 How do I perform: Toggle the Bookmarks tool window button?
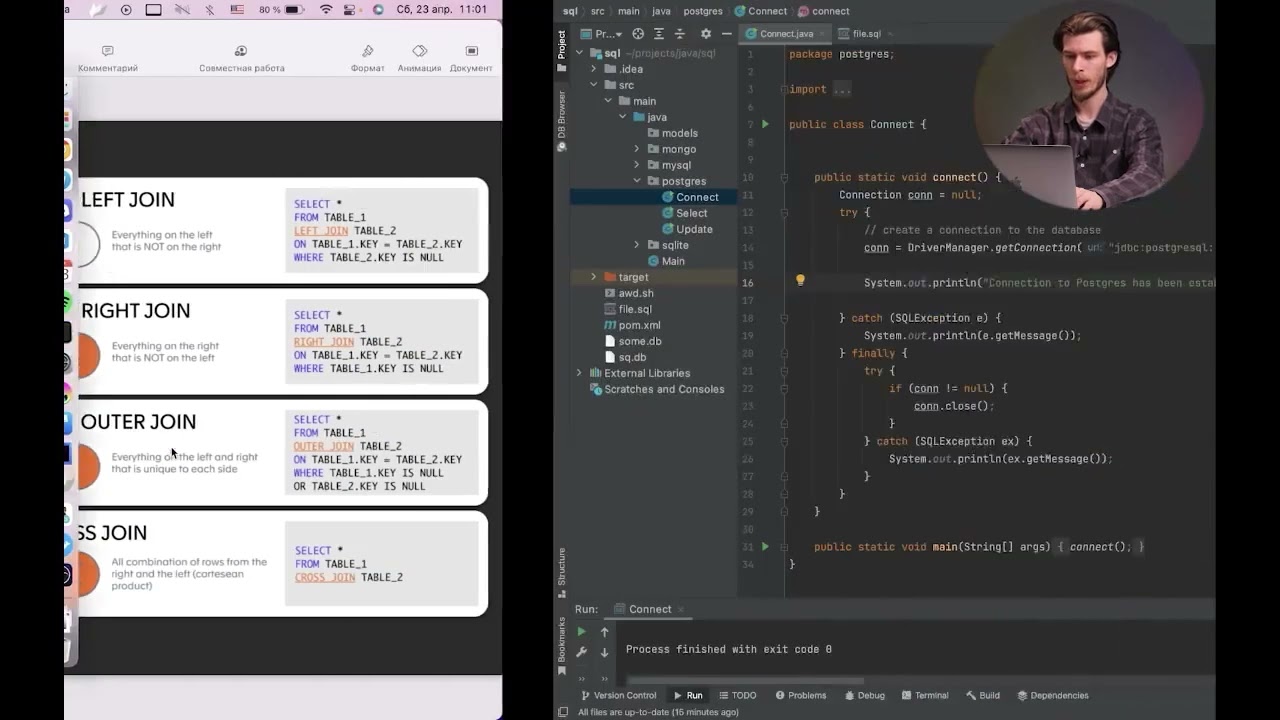point(561,646)
